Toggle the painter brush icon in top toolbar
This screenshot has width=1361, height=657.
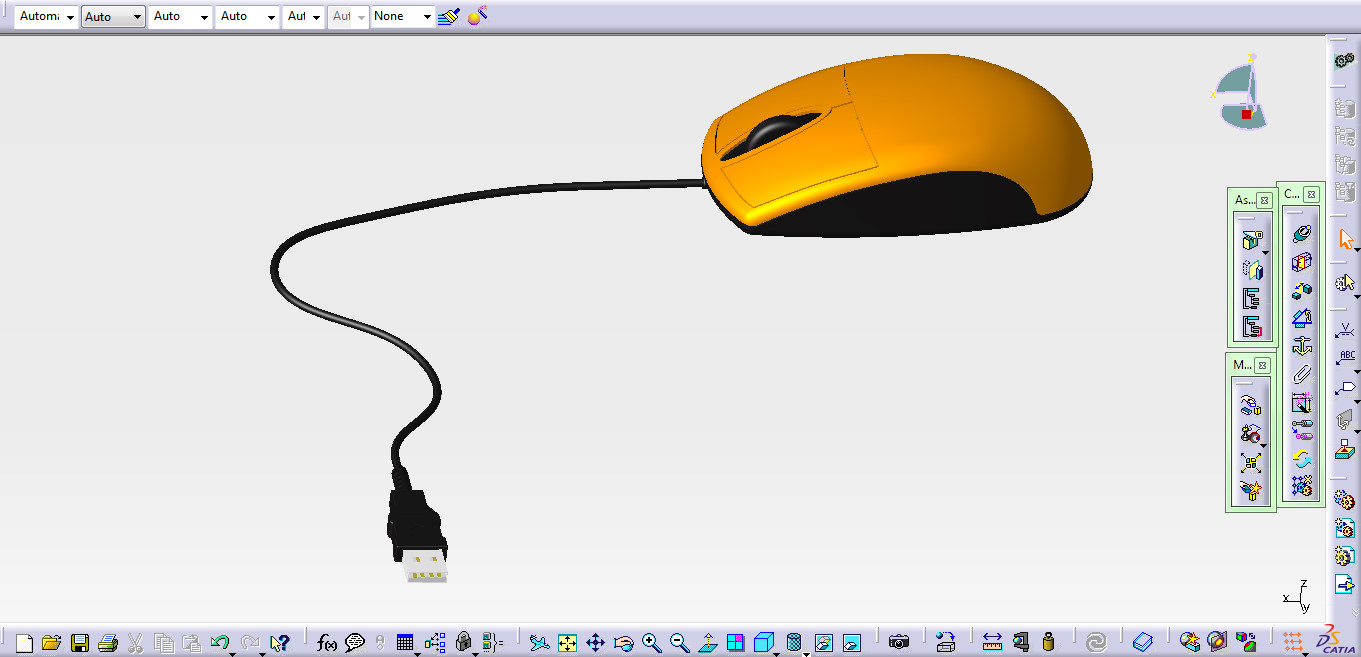[x=449, y=16]
